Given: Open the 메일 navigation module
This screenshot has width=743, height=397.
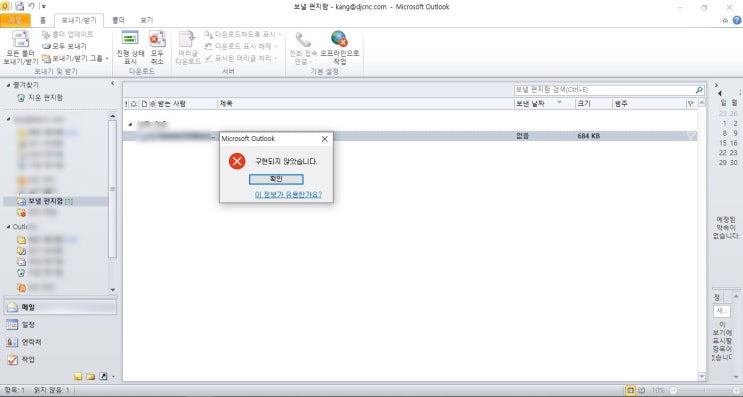Looking at the screenshot, I should tap(60, 307).
